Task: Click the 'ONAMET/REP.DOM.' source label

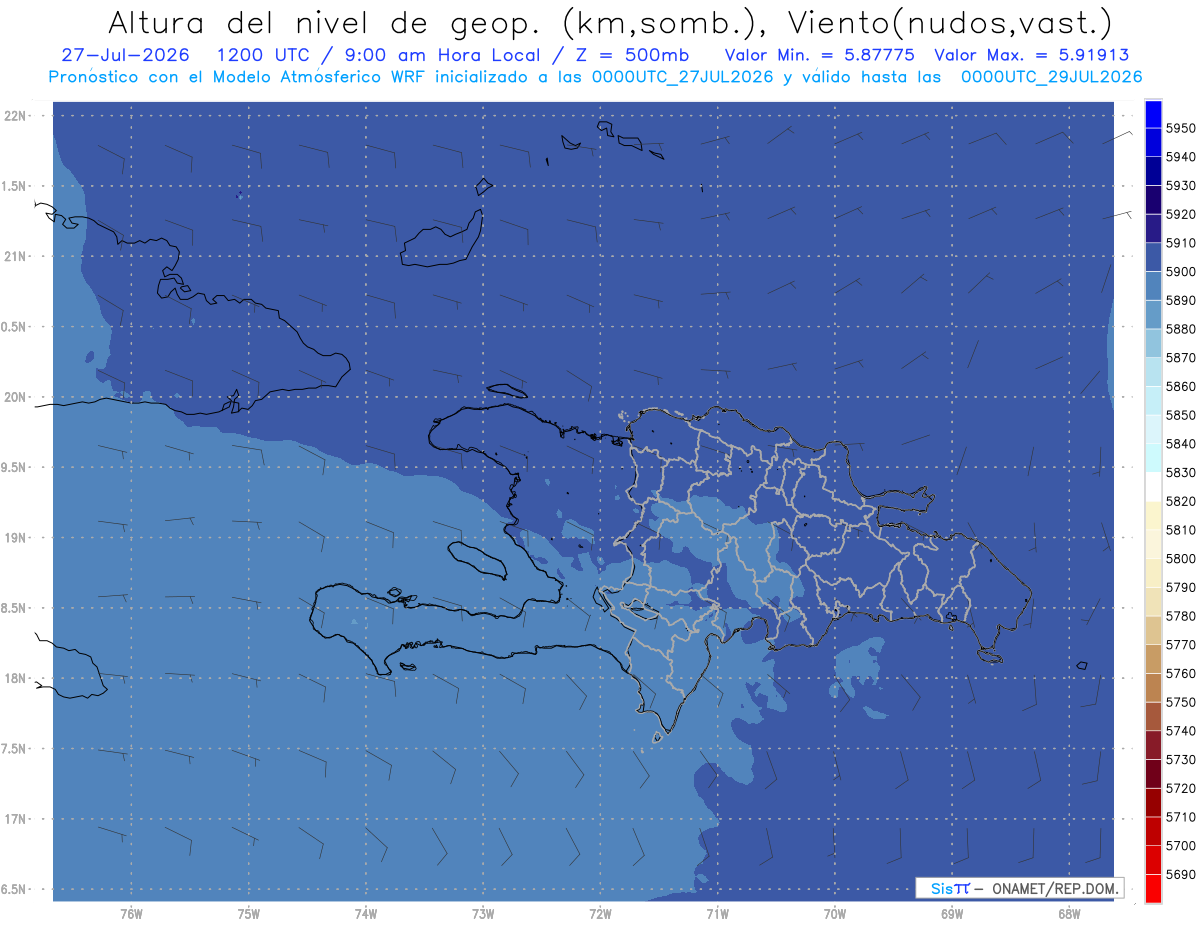Action: pyautogui.click(x=1054, y=888)
